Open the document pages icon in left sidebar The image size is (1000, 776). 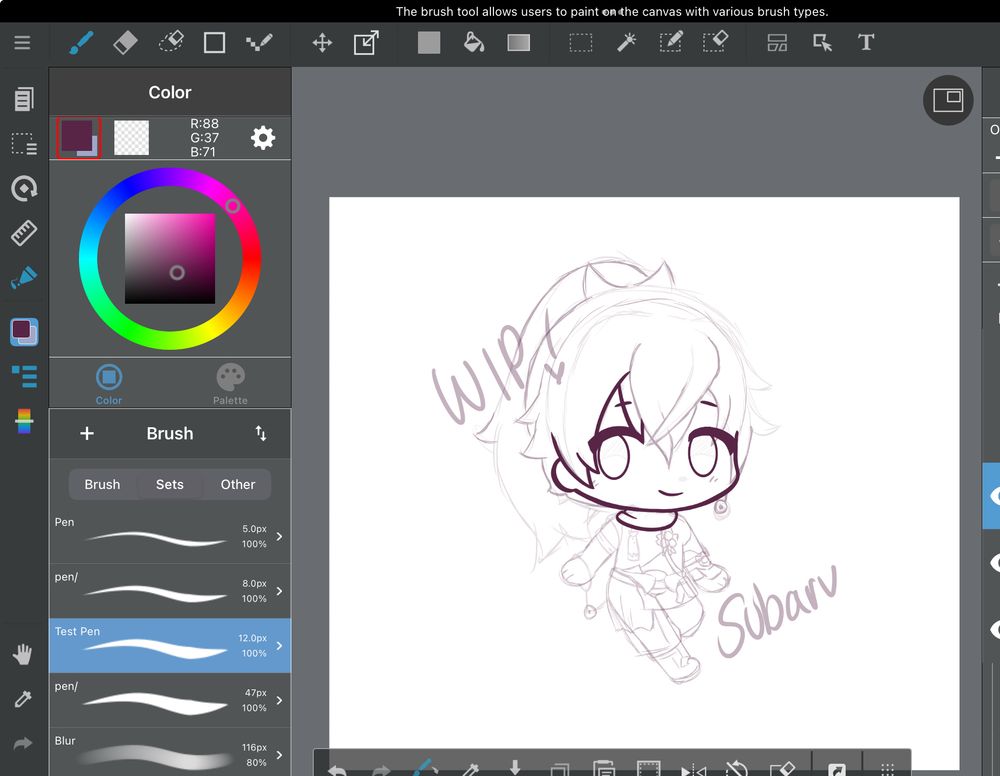24,99
